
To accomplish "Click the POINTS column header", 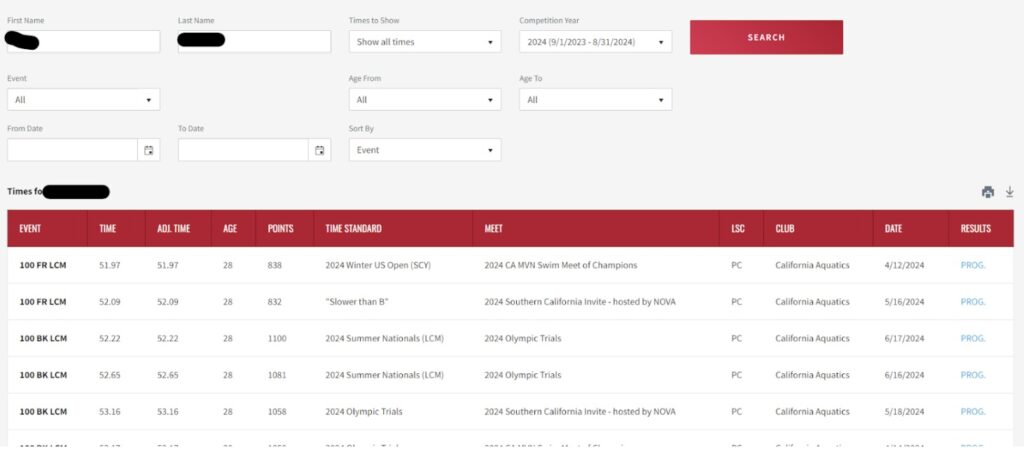I will [281, 229].
